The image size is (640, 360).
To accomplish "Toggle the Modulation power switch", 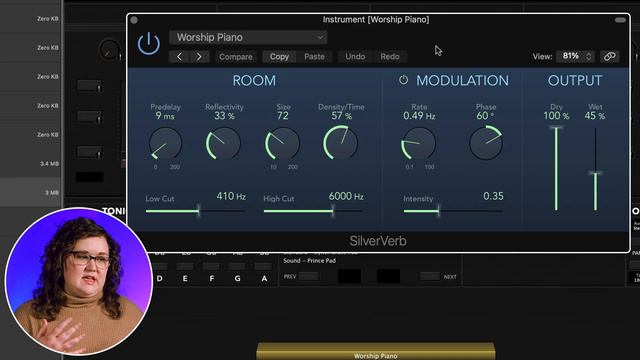I will pyautogui.click(x=403, y=80).
